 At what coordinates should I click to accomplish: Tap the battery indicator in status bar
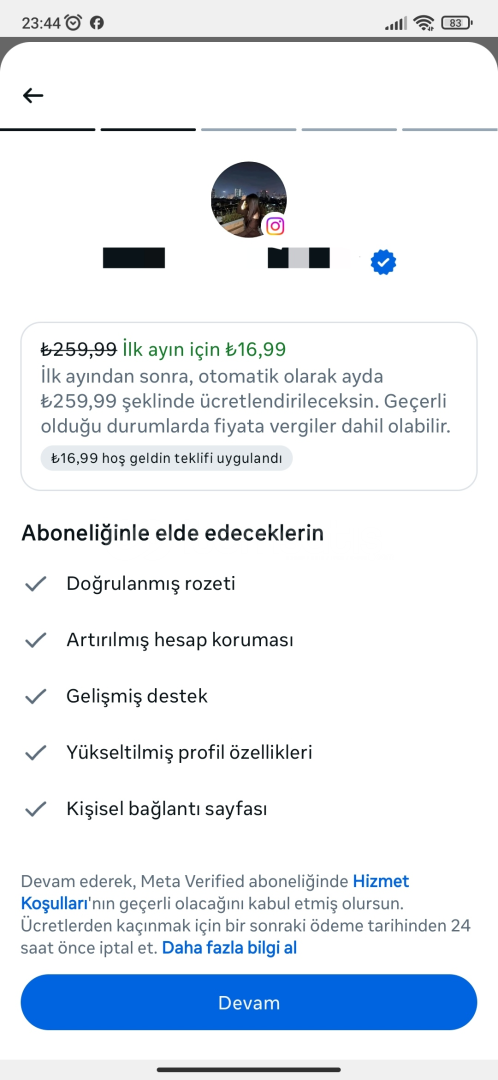pyautogui.click(x=457, y=23)
